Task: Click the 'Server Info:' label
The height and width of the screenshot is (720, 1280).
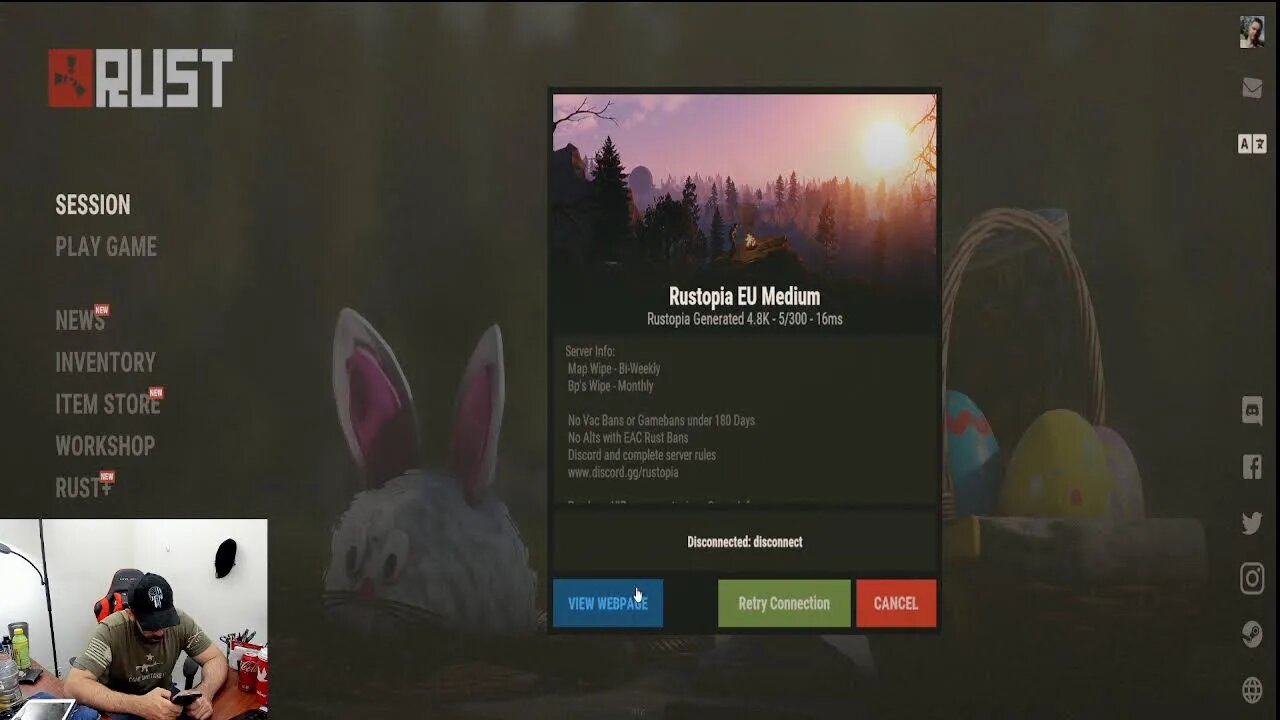Action: pyautogui.click(x=590, y=351)
